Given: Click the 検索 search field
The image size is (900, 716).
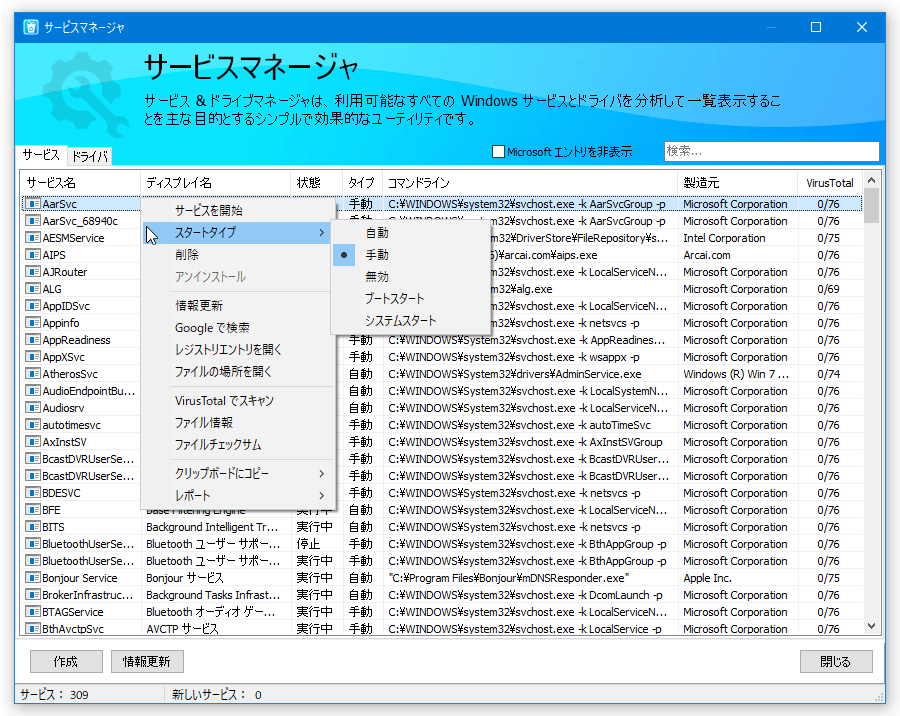Looking at the screenshot, I should point(771,151).
